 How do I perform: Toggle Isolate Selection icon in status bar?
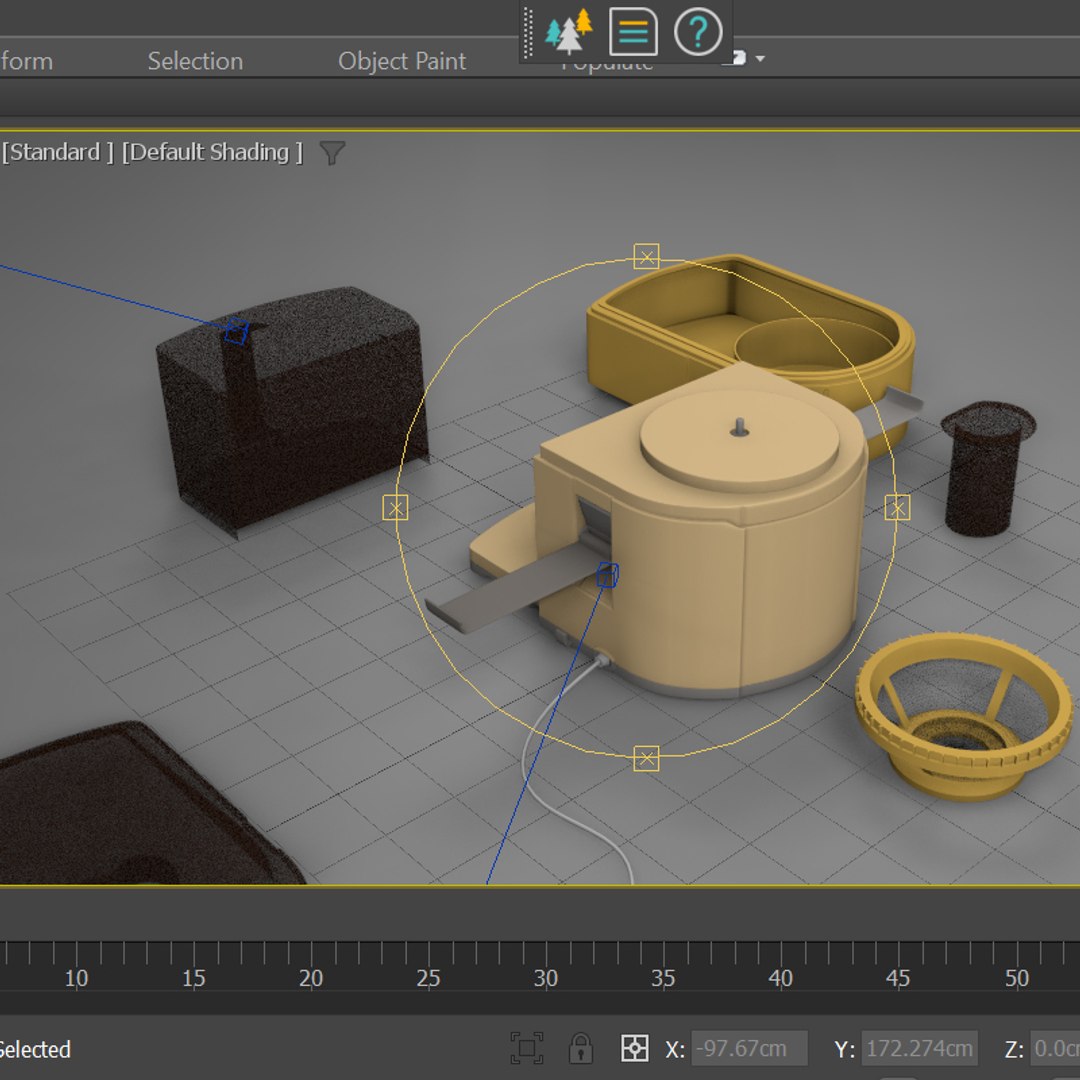[527, 1048]
